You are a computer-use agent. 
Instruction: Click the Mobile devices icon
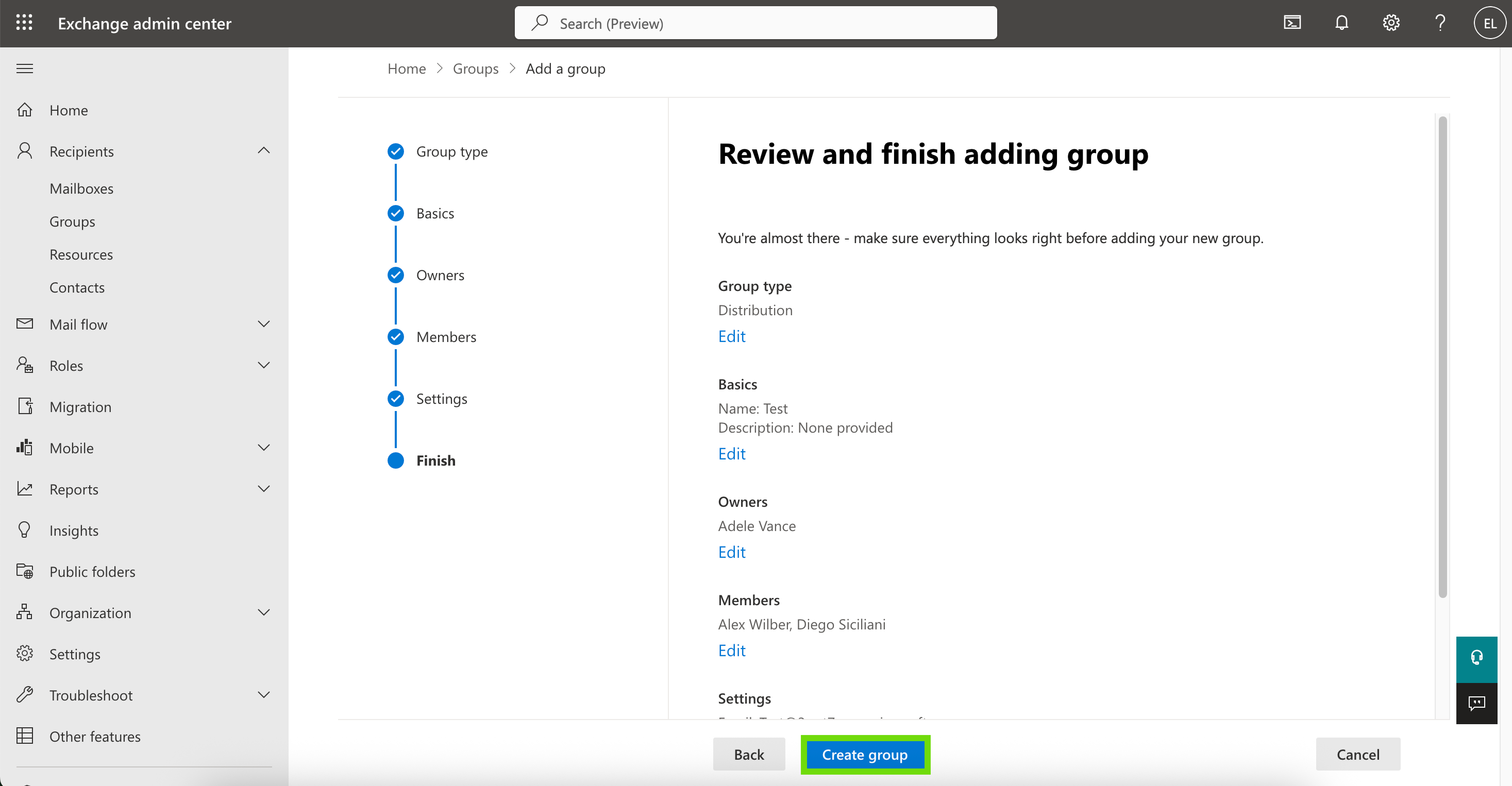25,447
